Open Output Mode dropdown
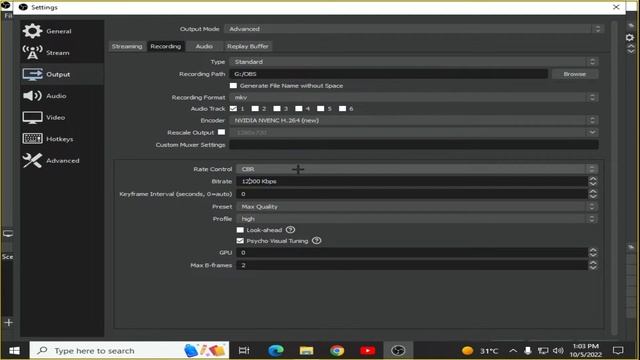640x360 pixels. [x=414, y=29]
